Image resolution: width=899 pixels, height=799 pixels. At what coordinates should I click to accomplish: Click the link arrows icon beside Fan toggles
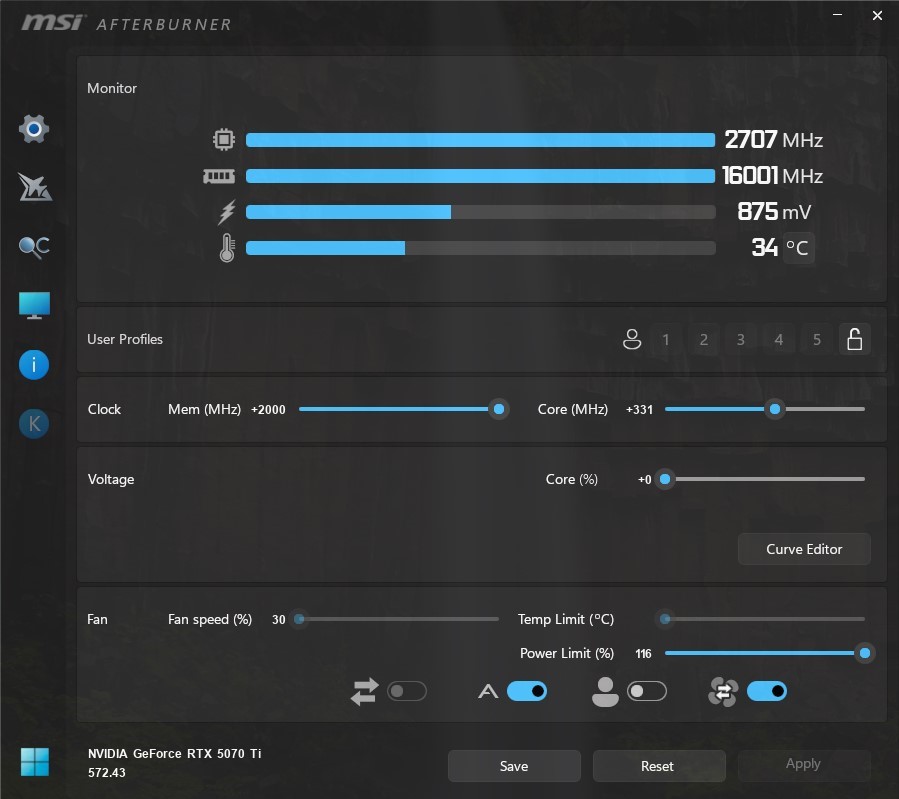point(365,691)
